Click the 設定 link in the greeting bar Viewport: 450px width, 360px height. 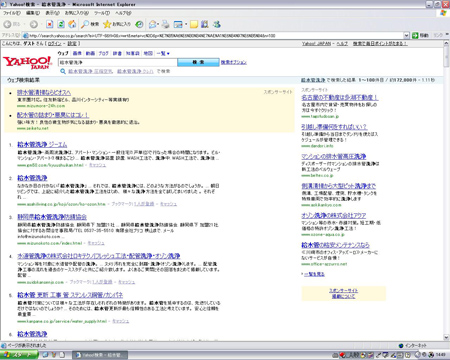pyautogui.click(x=72, y=44)
